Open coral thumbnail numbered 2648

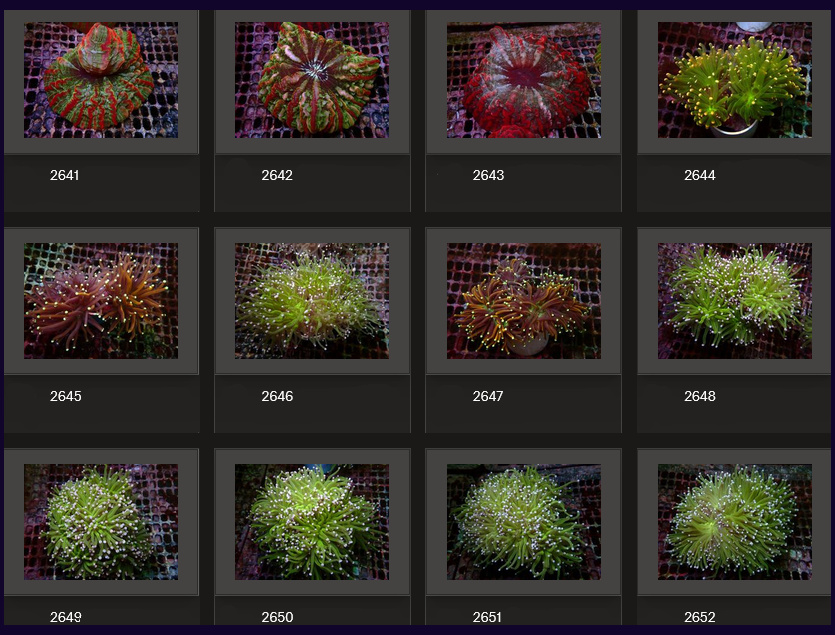(x=735, y=301)
